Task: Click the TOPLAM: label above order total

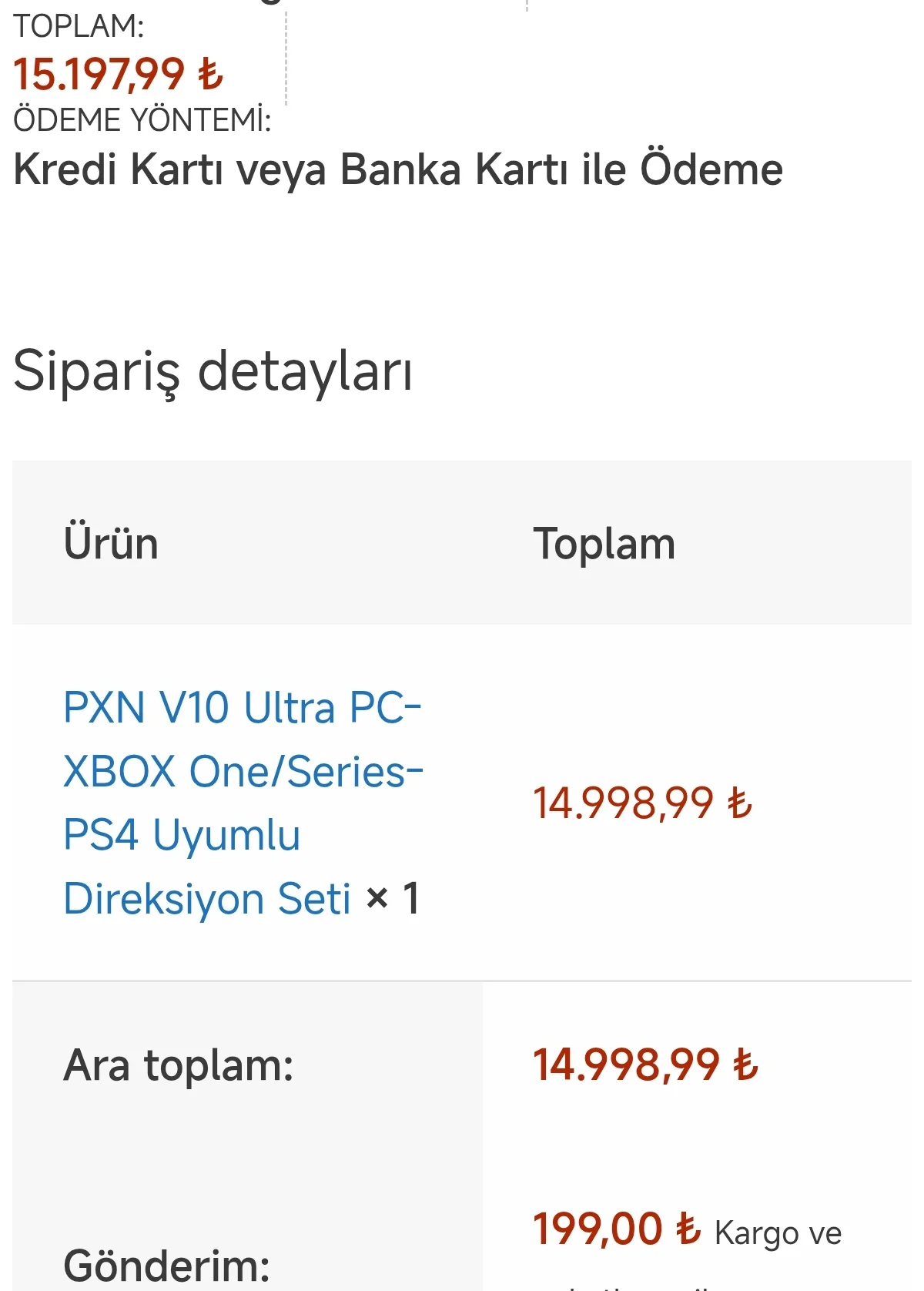Action: pos(79,27)
